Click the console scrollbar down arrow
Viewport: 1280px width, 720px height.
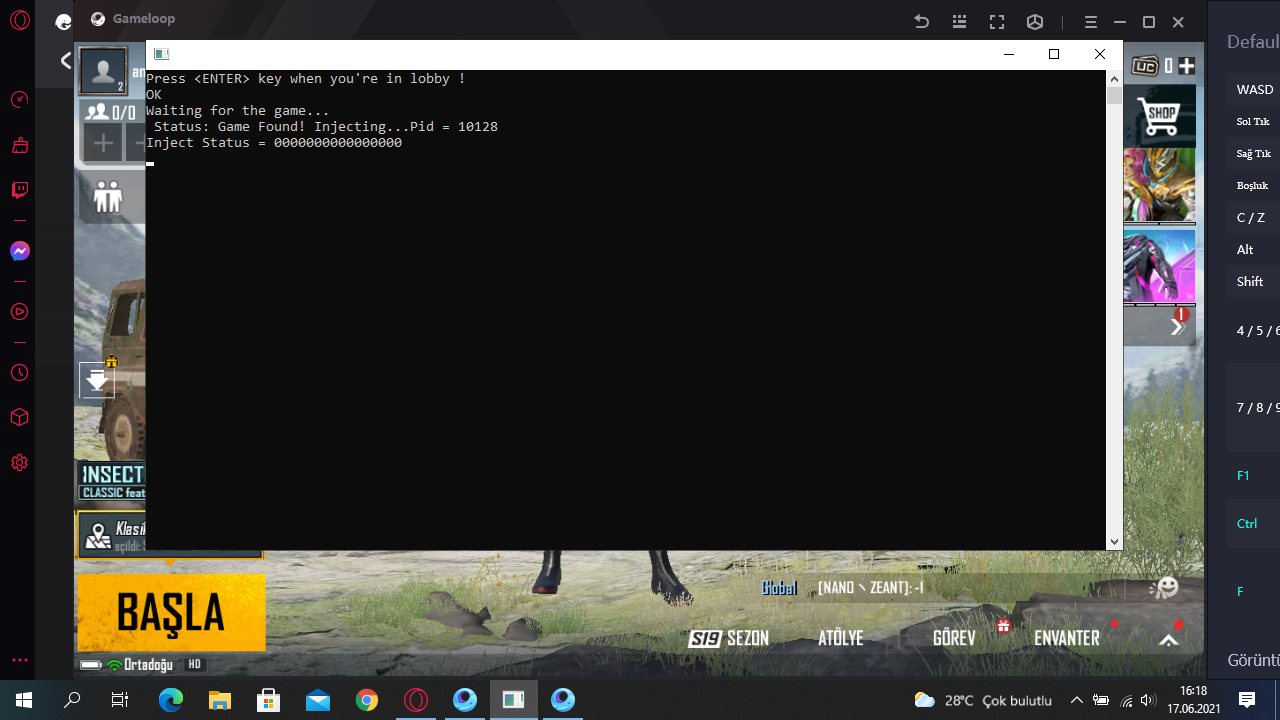pyautogui.click(x=1114, y=542)
